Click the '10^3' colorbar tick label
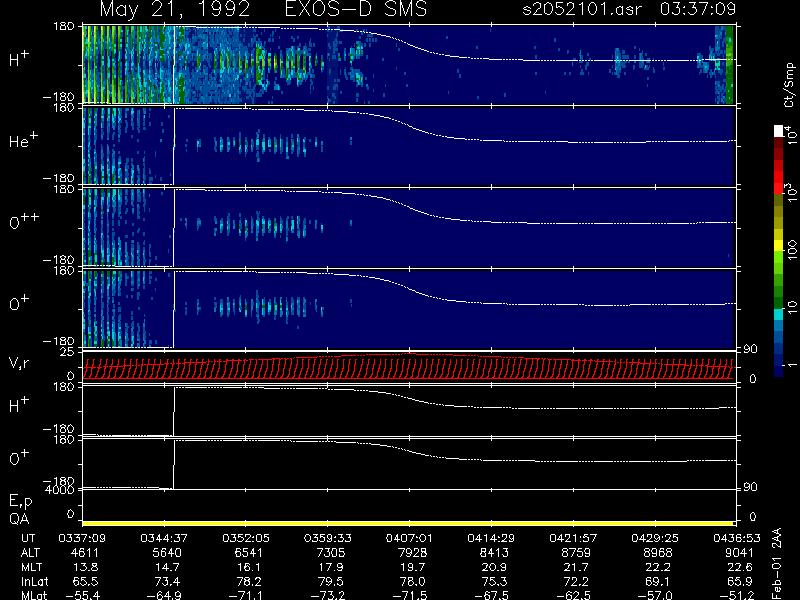800x600 pixels. coord(791,190)
